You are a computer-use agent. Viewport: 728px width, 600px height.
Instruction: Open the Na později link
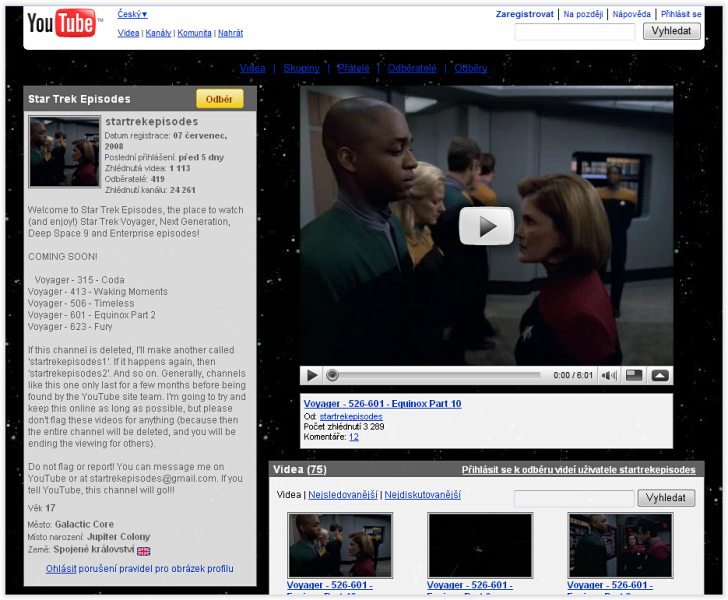point(583,14)
